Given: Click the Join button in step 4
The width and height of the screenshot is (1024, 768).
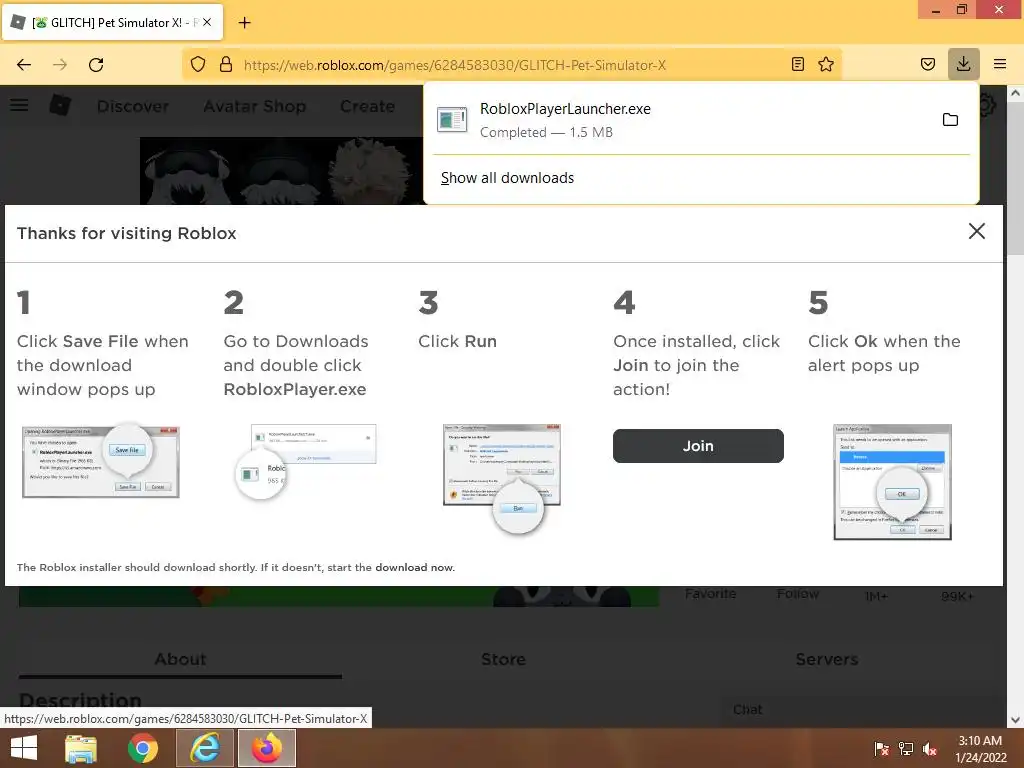Looking at the screenshot, I should (x=698, y=446).
